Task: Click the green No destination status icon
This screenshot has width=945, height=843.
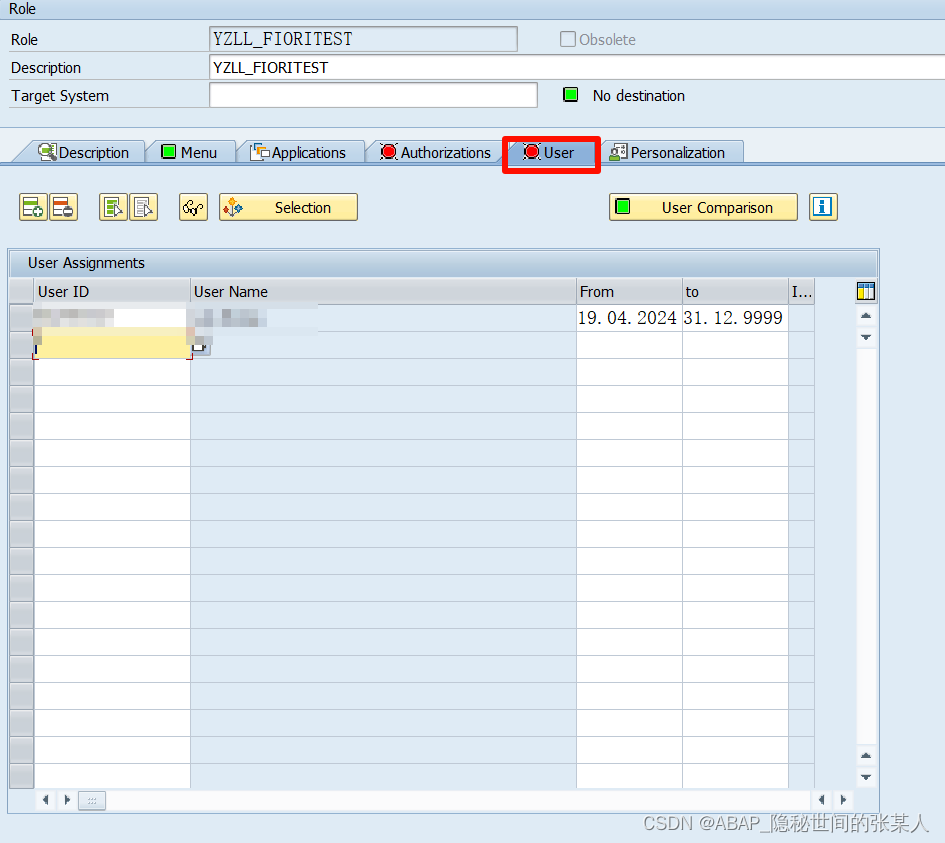Action: (571, 95)
